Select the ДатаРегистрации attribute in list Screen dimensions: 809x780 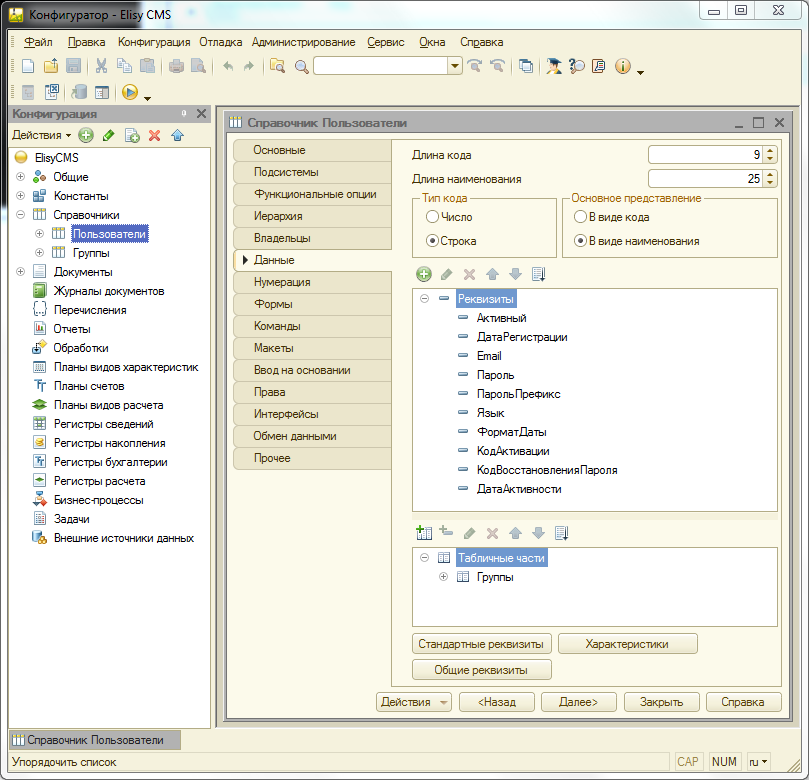pyautogui.click(x=522, y=337)
